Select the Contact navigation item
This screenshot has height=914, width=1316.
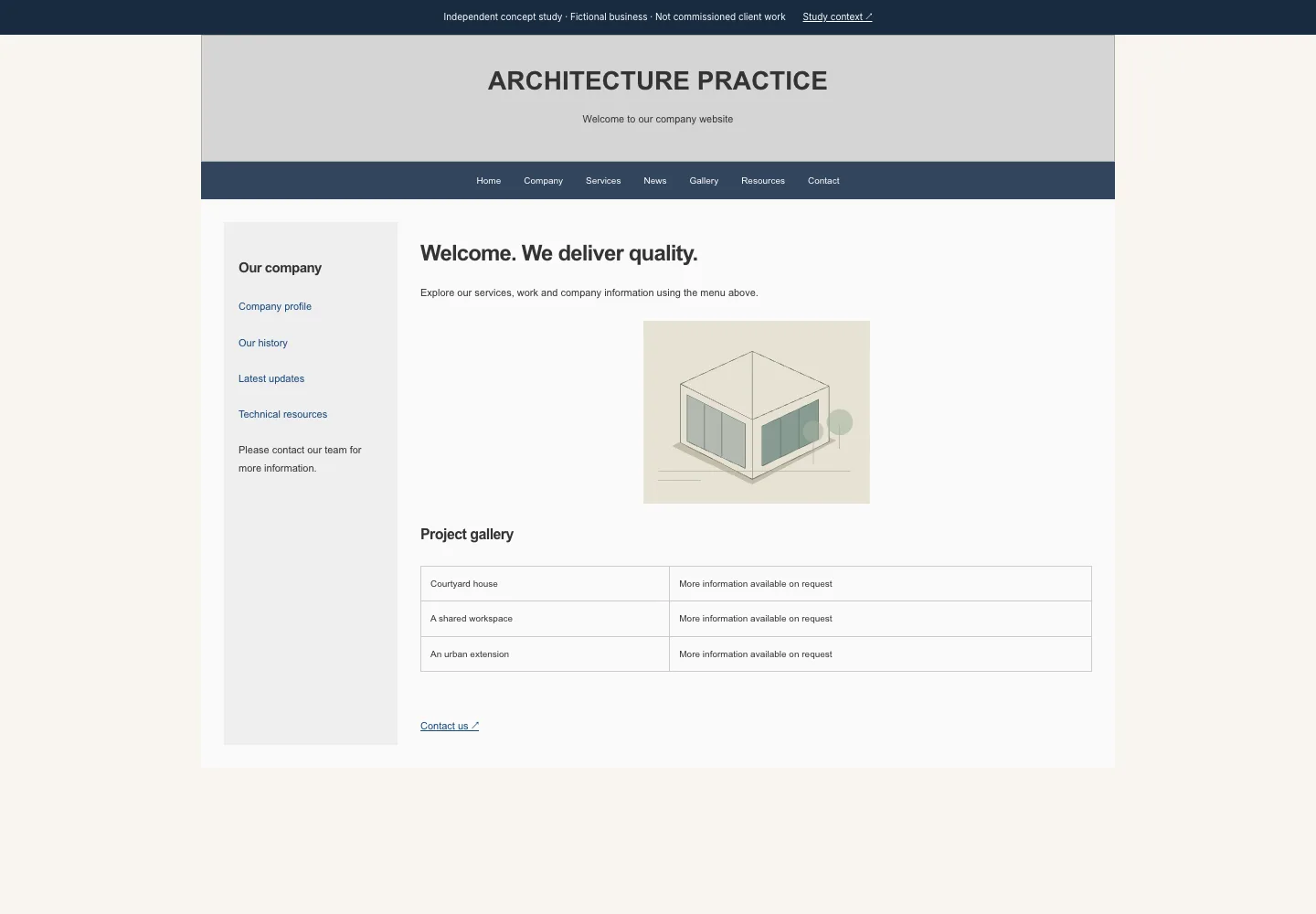tap(823, 181)
